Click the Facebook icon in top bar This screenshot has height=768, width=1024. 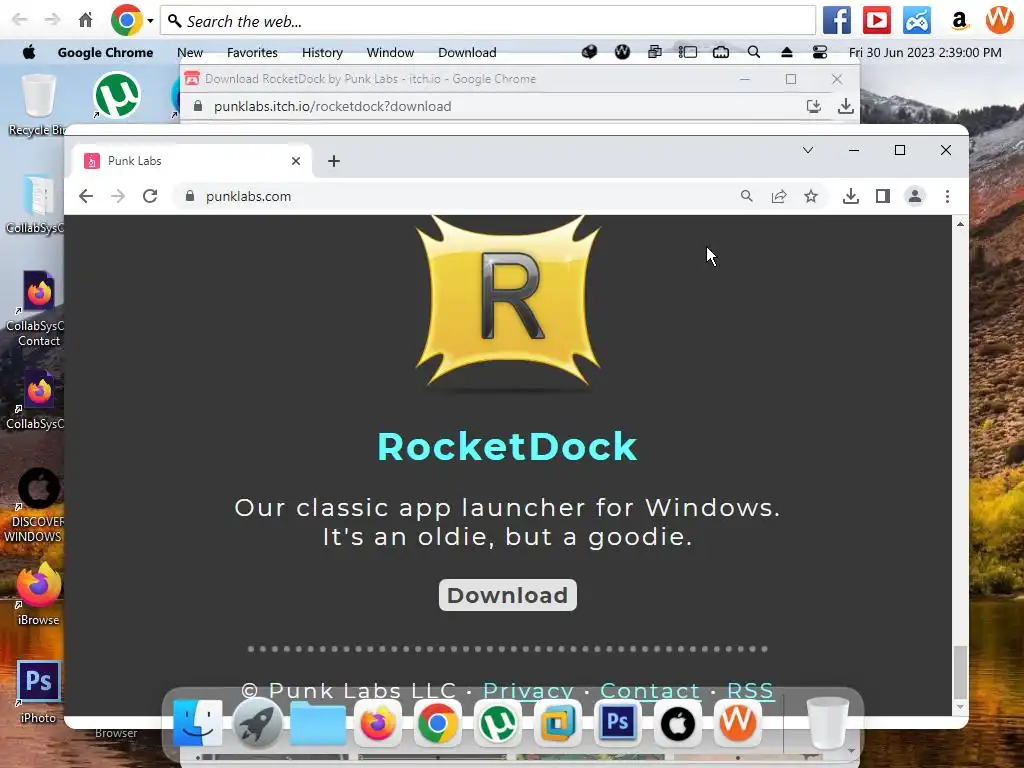837,20
